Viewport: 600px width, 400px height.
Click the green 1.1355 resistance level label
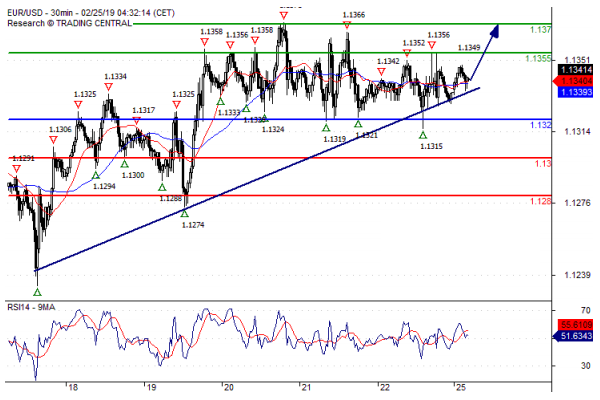click(x=538, y=59)
